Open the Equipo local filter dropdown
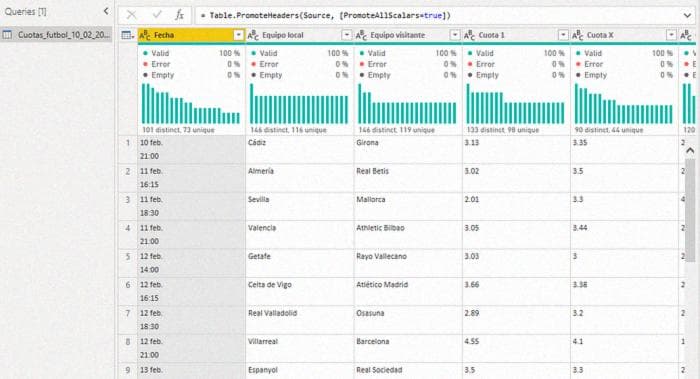Viewport: 700px width, 379px height. coord(346,35)
